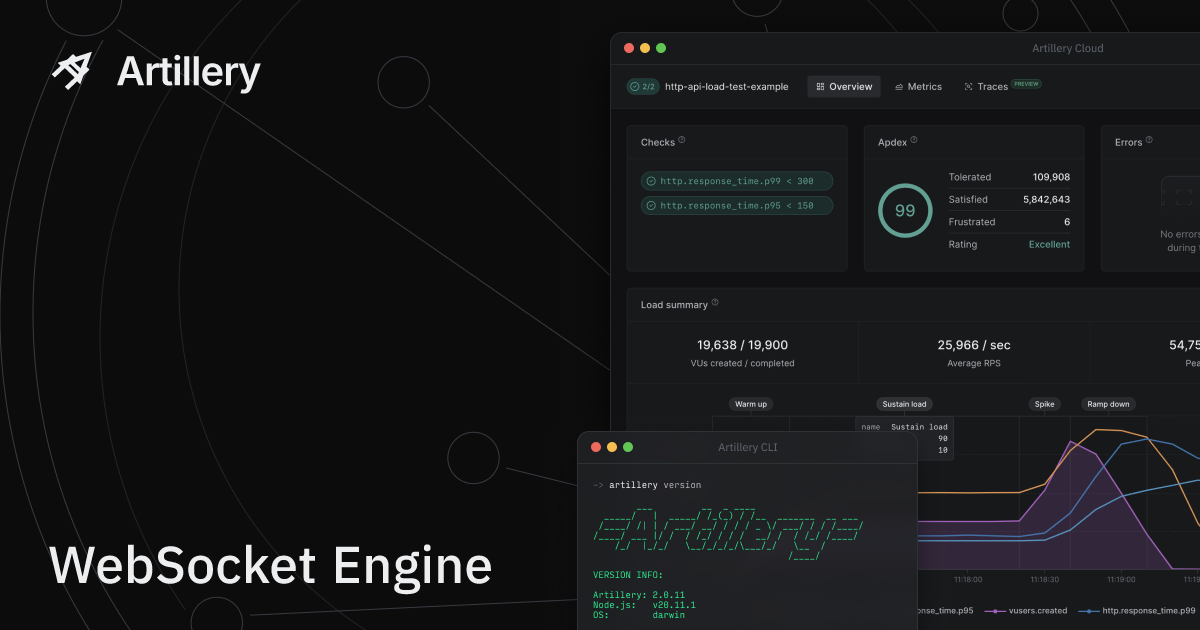Click the info icon next to Load summary

[x=715, y=303]
